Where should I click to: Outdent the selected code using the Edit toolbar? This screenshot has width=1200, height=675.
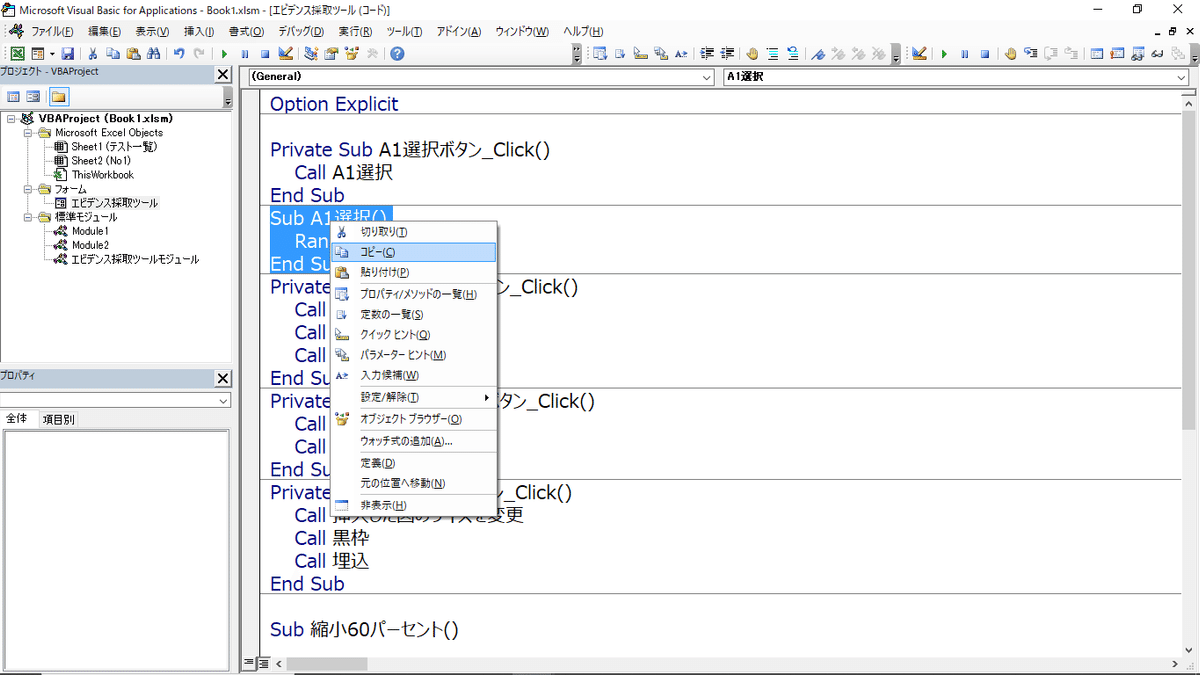coord(727,53)
